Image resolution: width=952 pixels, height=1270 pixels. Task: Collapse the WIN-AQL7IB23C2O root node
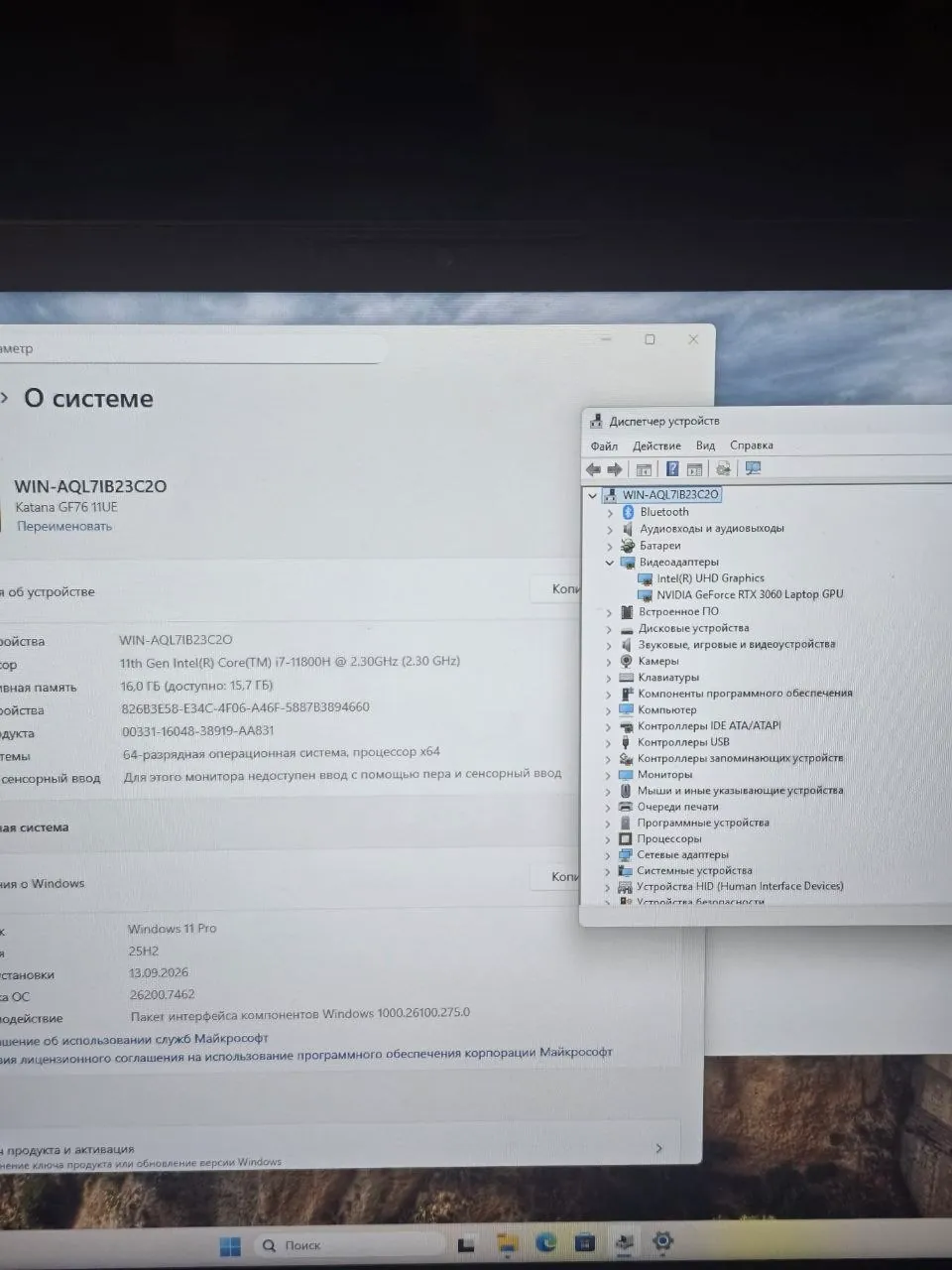tap(593, 495)
